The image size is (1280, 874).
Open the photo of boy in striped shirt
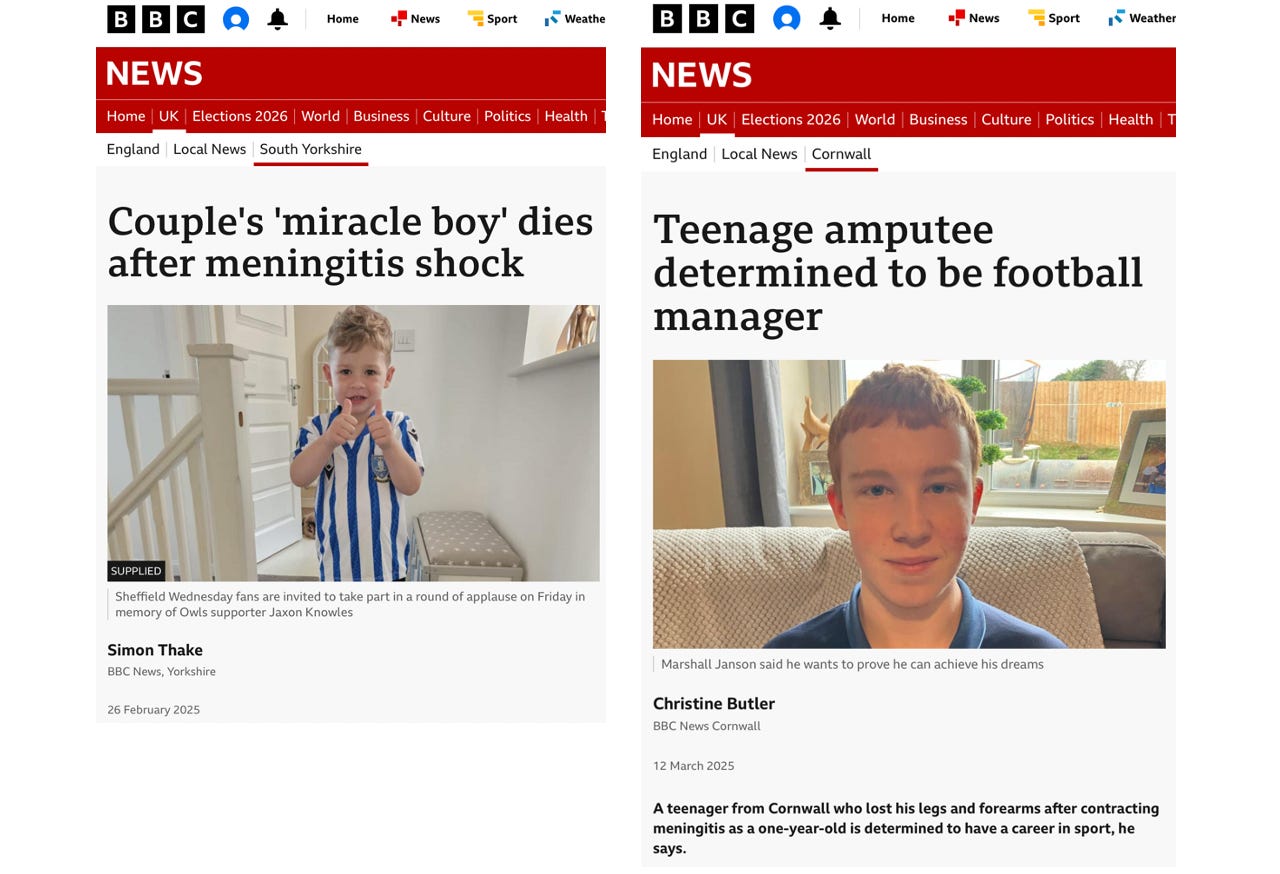click(x=353, y=443)
